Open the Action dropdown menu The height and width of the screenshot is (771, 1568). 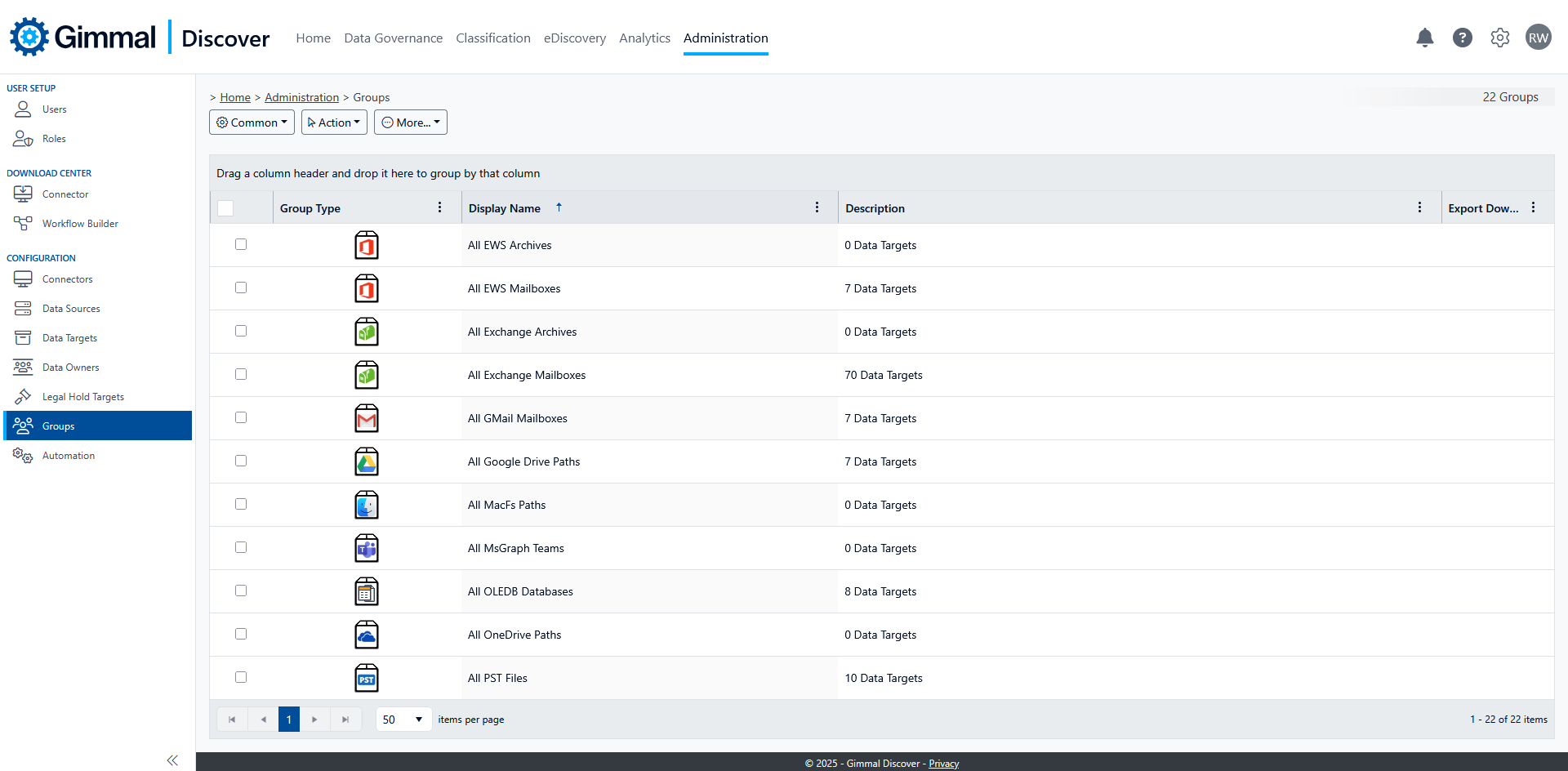(x=333, y=122)
